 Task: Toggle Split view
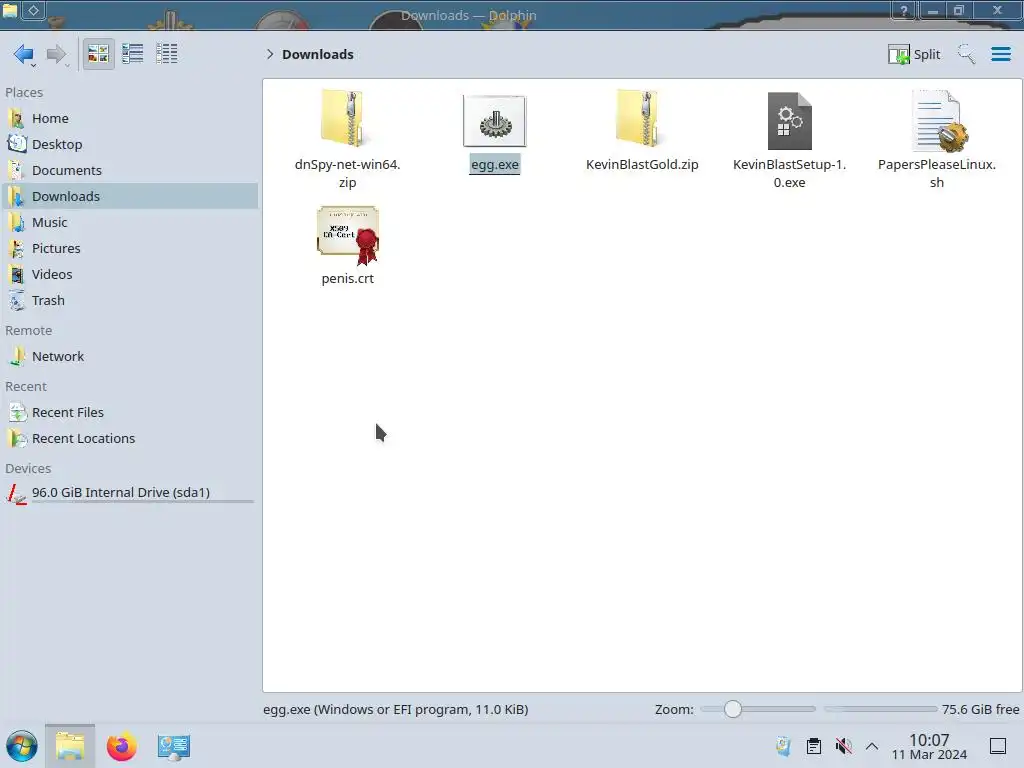click(x=914, y=54)
